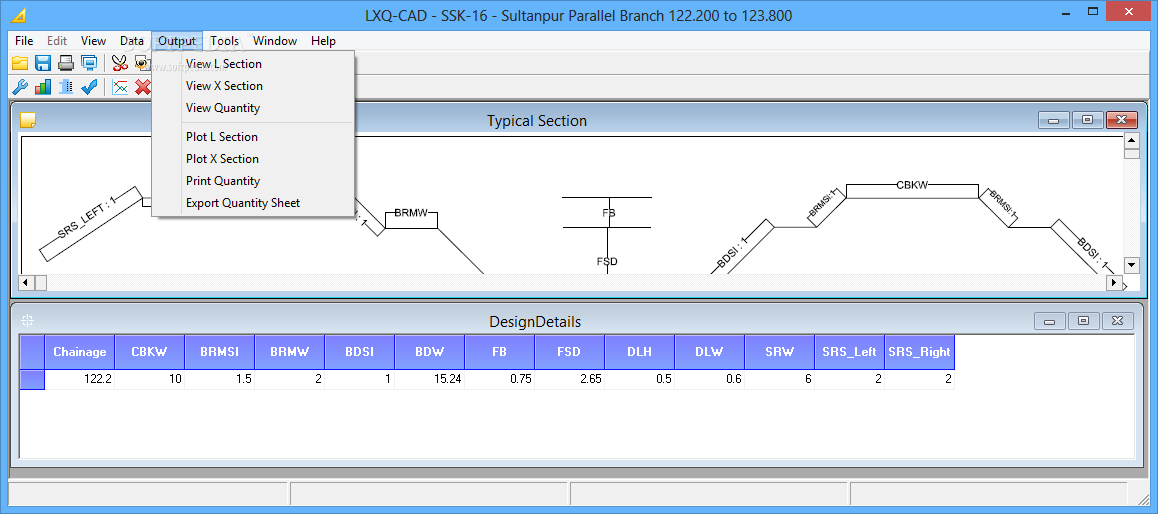Viewport: 1158px width, 514px height.
Task: Click the blue checkmark toolbar icon
Action: pos(89,87)
